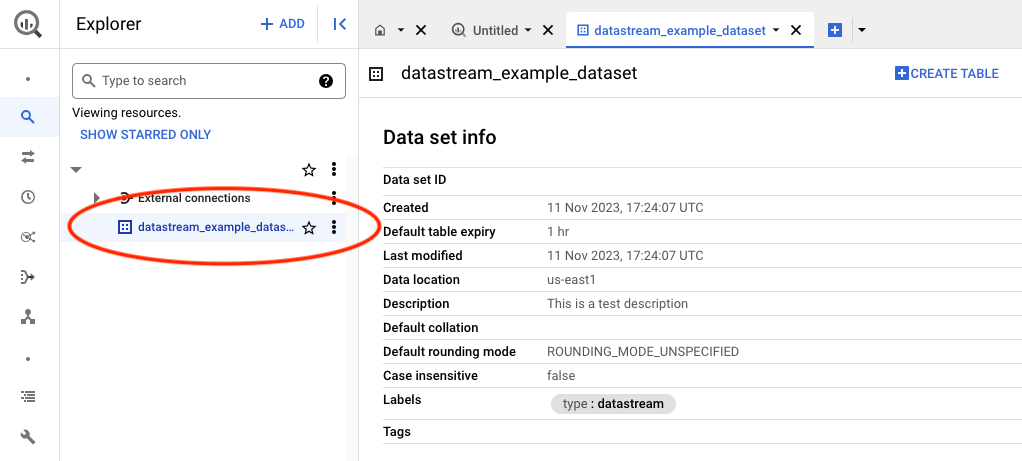Close the datastream_example_dataset tab
The height and width of the screenshot is (461, 1022).
(796, 30)
